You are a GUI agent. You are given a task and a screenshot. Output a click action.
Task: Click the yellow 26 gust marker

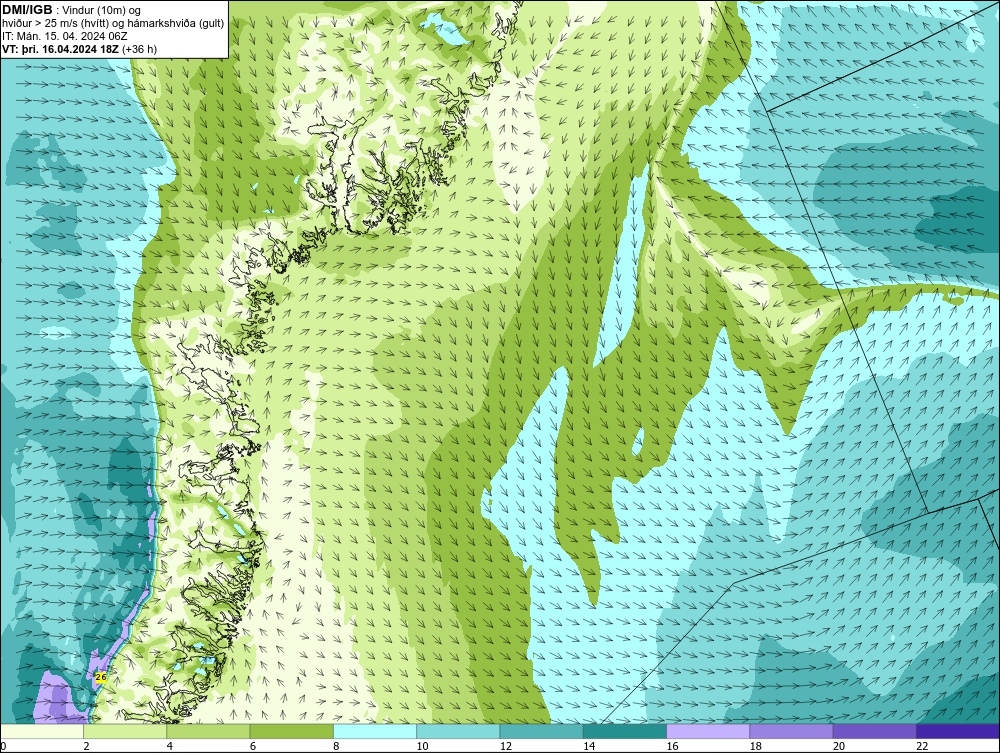coord(100,677)
